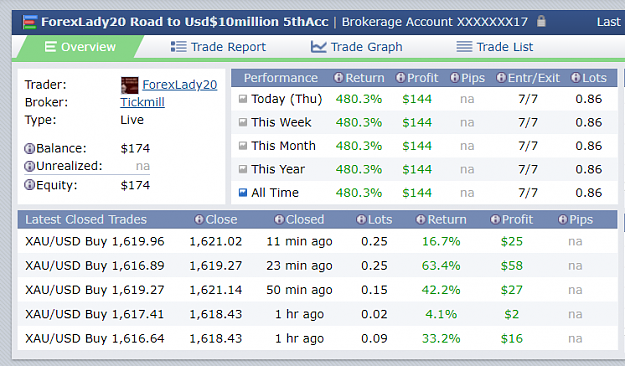
Task: Click the info icon on Performance Return header
Action: 338,77
